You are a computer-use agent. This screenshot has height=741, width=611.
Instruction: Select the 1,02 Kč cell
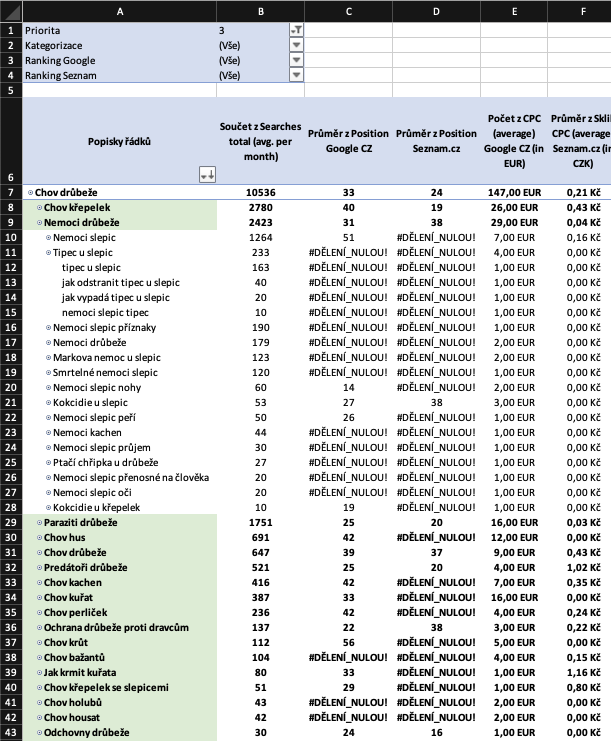tap(583, 568)
